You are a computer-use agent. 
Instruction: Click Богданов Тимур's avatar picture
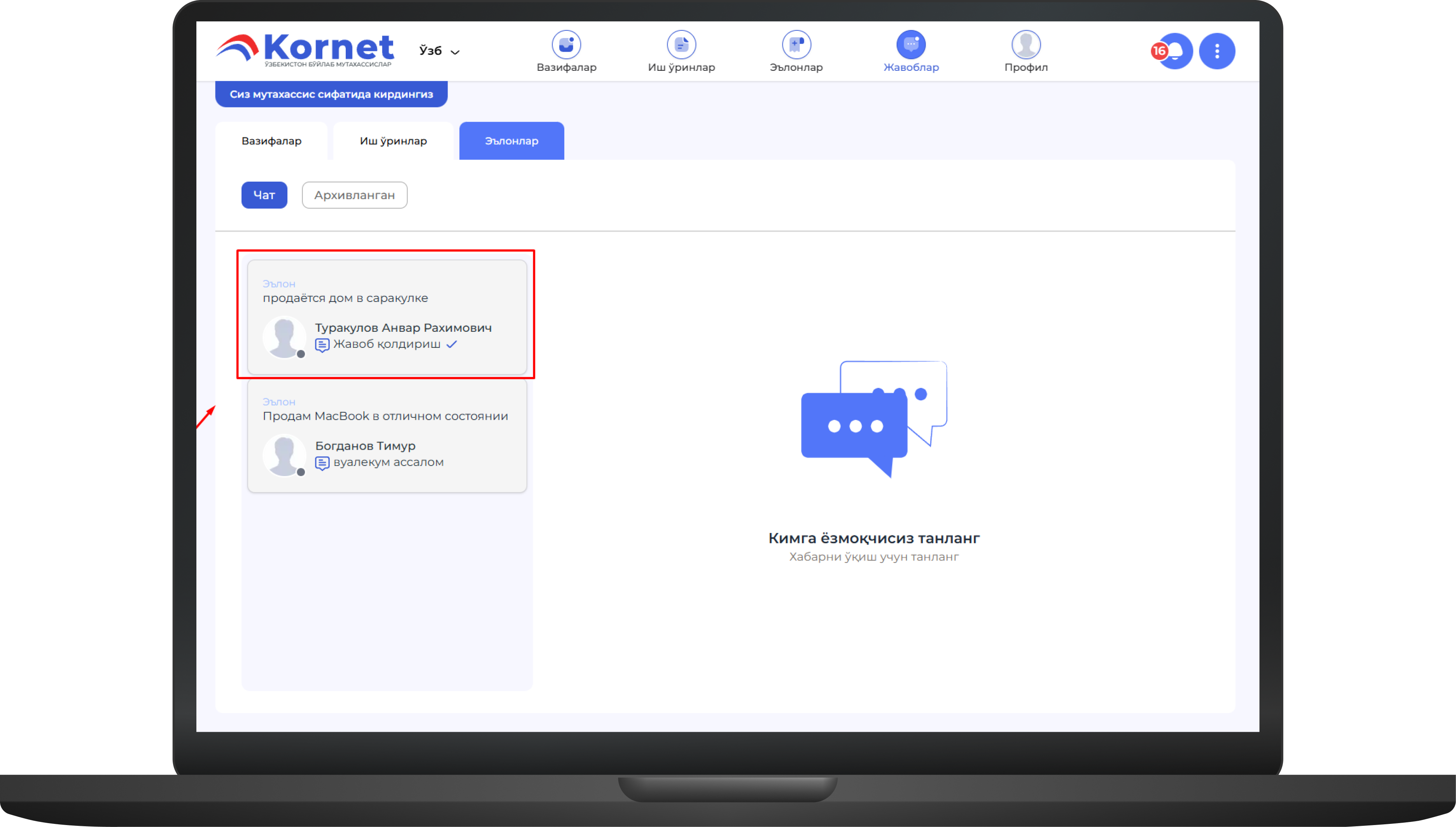[x=284, y=455]
